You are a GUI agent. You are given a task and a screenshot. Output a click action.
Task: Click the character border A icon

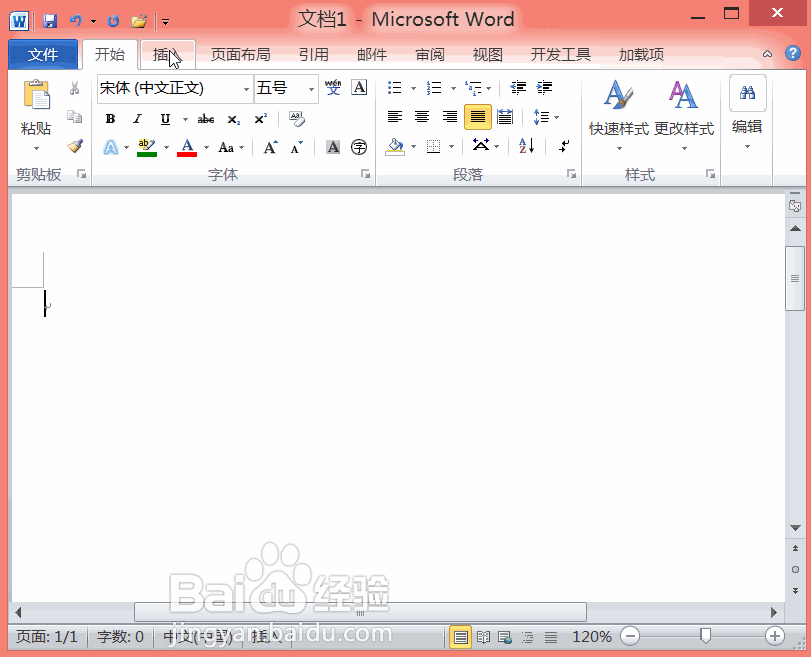point(359,87)
